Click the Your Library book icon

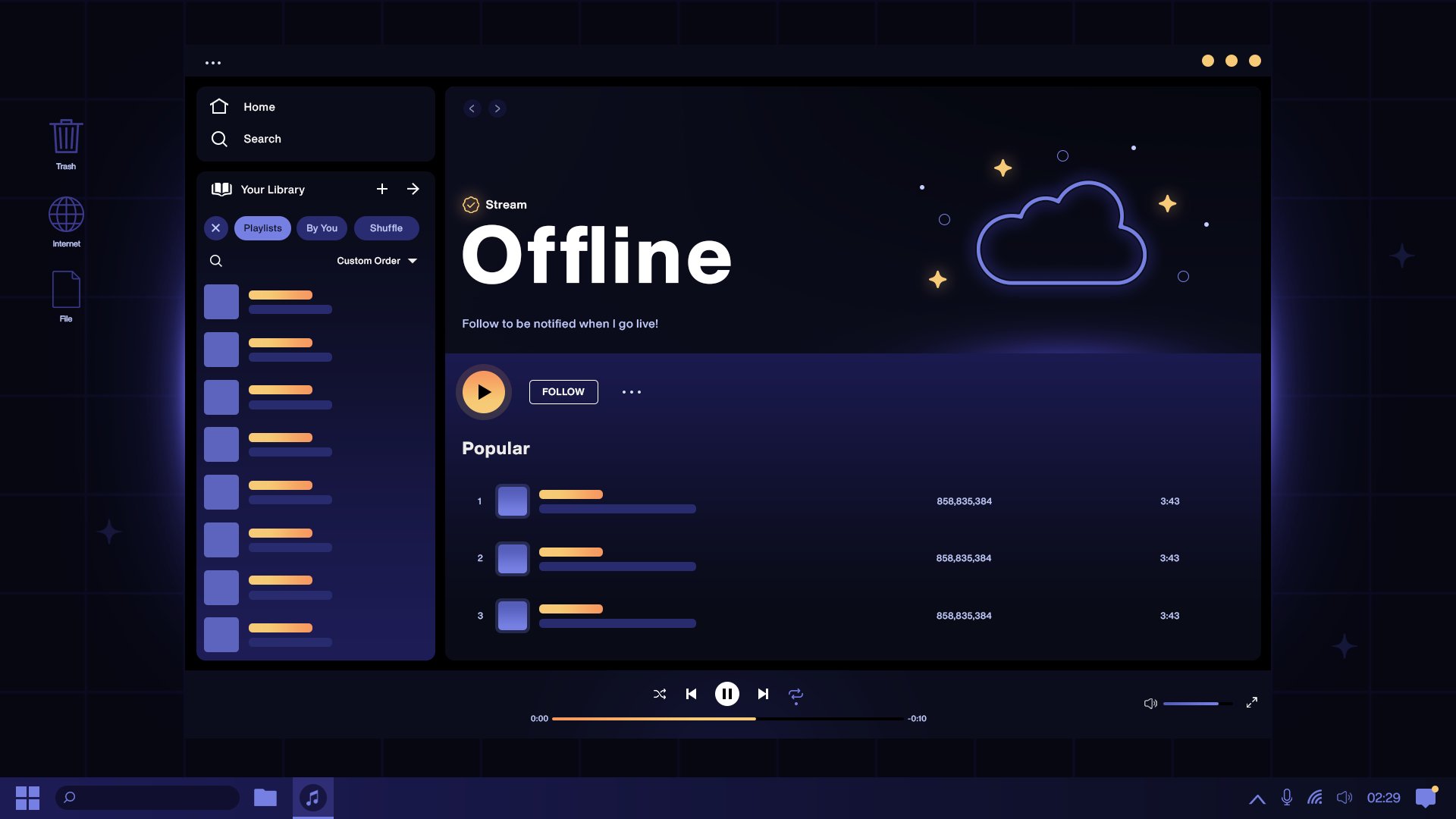[x=221, y=190]
